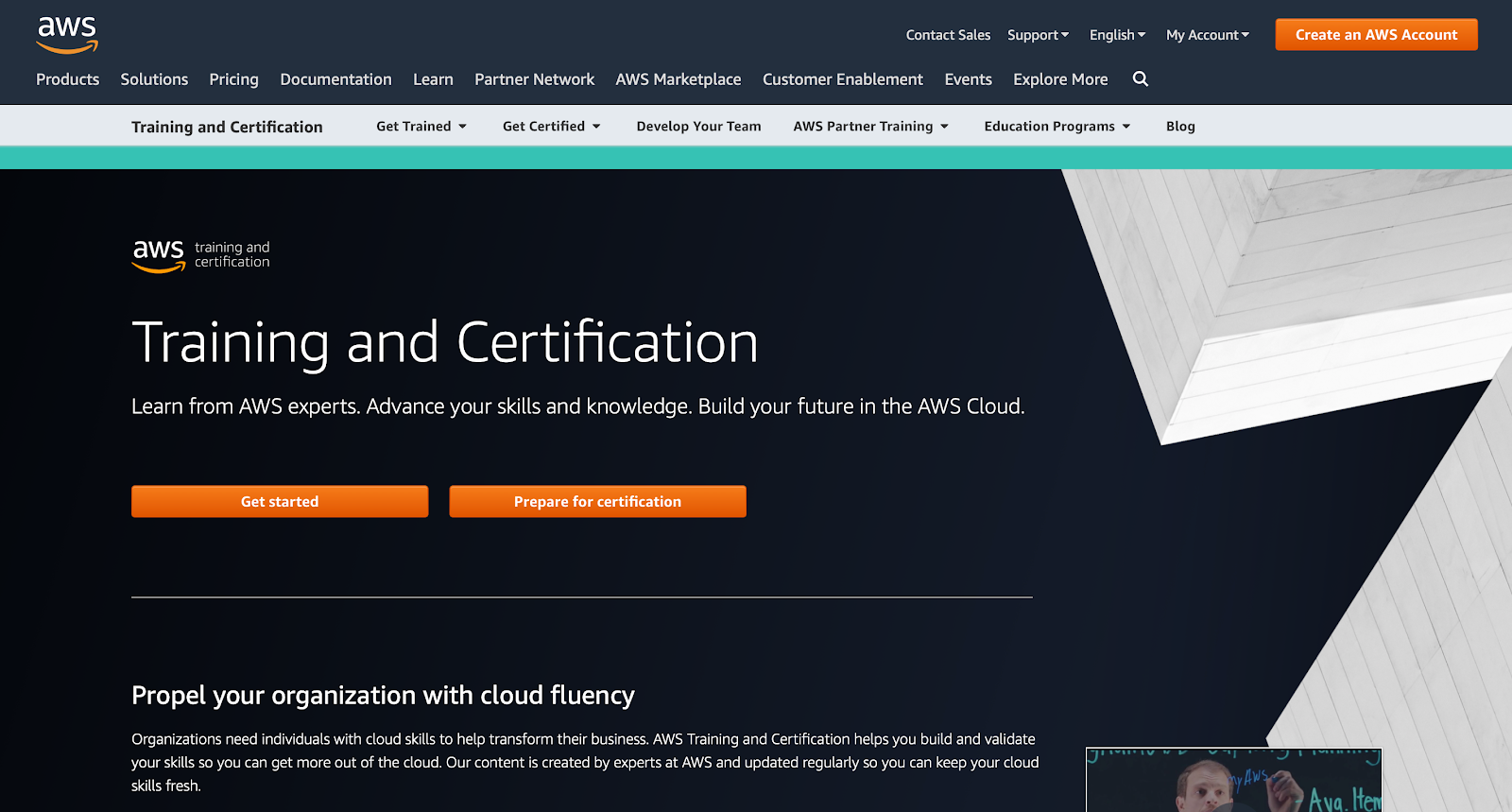This screenshot has width=1512, height=812.
Task: Open the Solutions menu
Action: coord(154,79)
